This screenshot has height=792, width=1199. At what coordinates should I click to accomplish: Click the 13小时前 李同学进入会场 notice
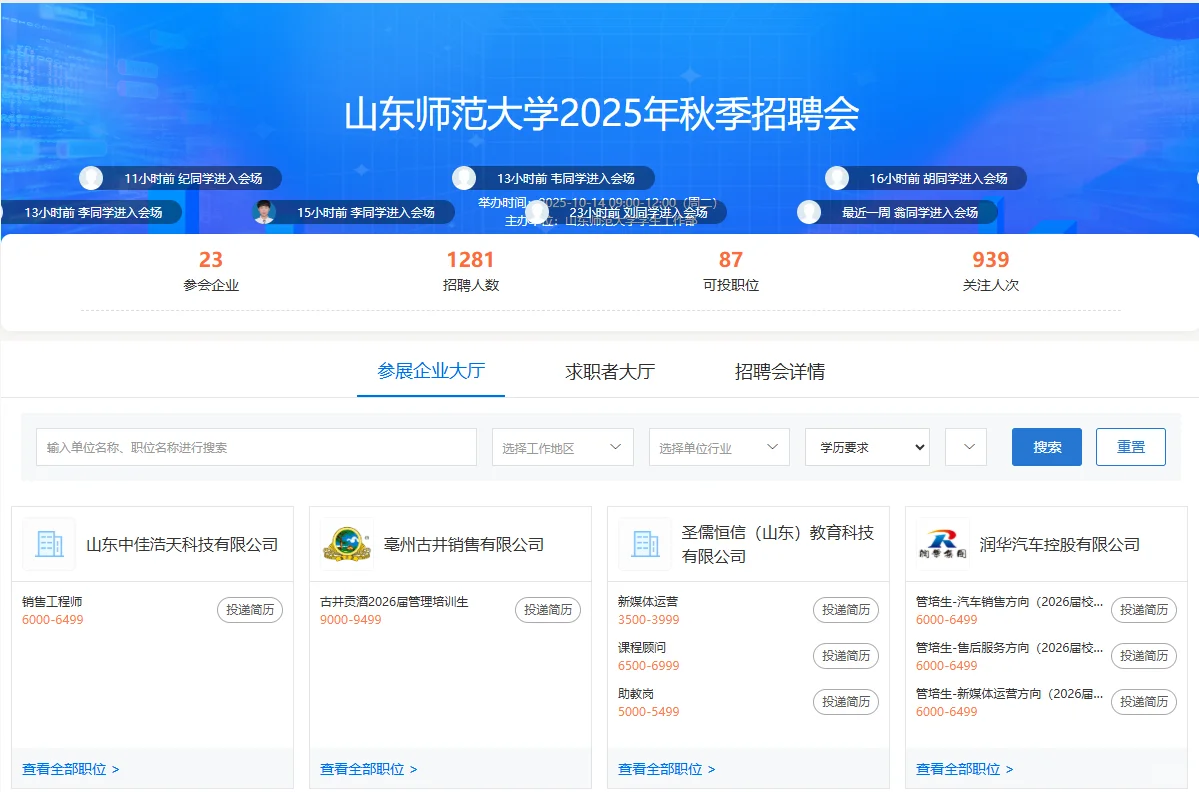click(93, 212)
